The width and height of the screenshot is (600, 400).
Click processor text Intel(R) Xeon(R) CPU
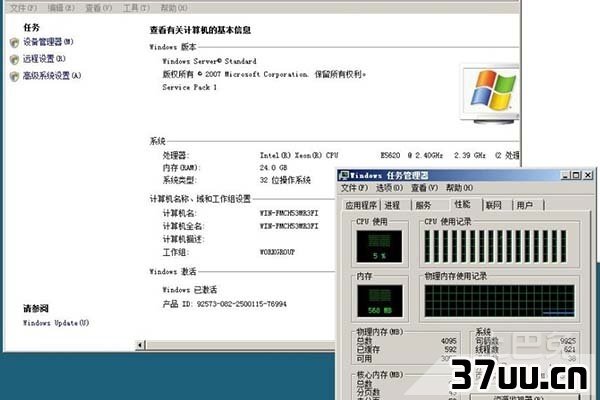(299, 155)
